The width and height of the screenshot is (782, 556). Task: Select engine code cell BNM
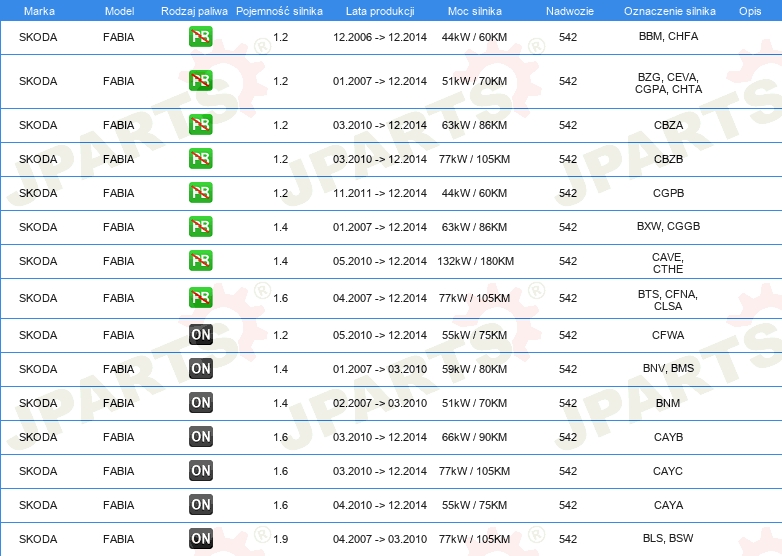668,402
